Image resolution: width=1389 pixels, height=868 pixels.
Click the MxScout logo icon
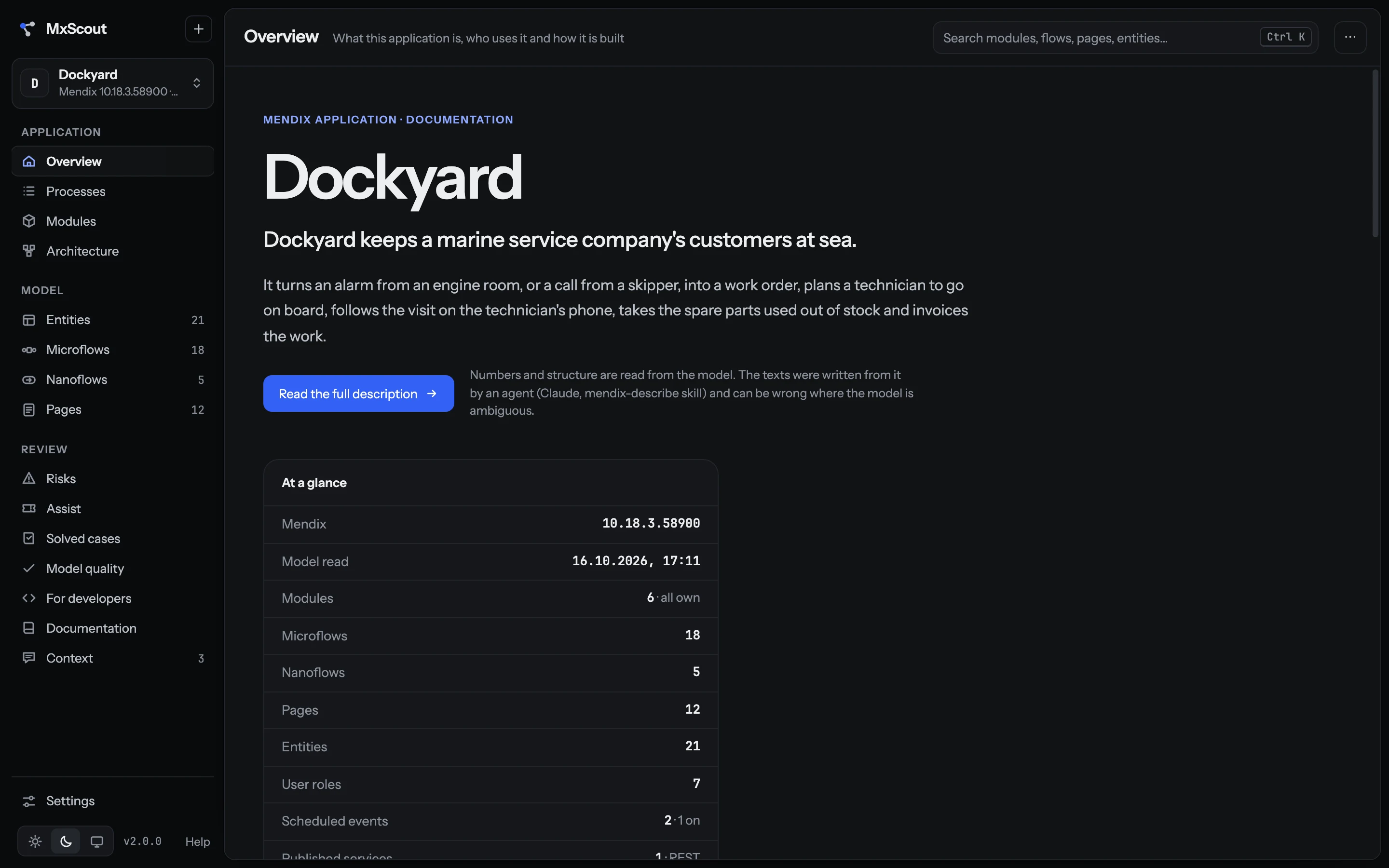tap(27, 29)
